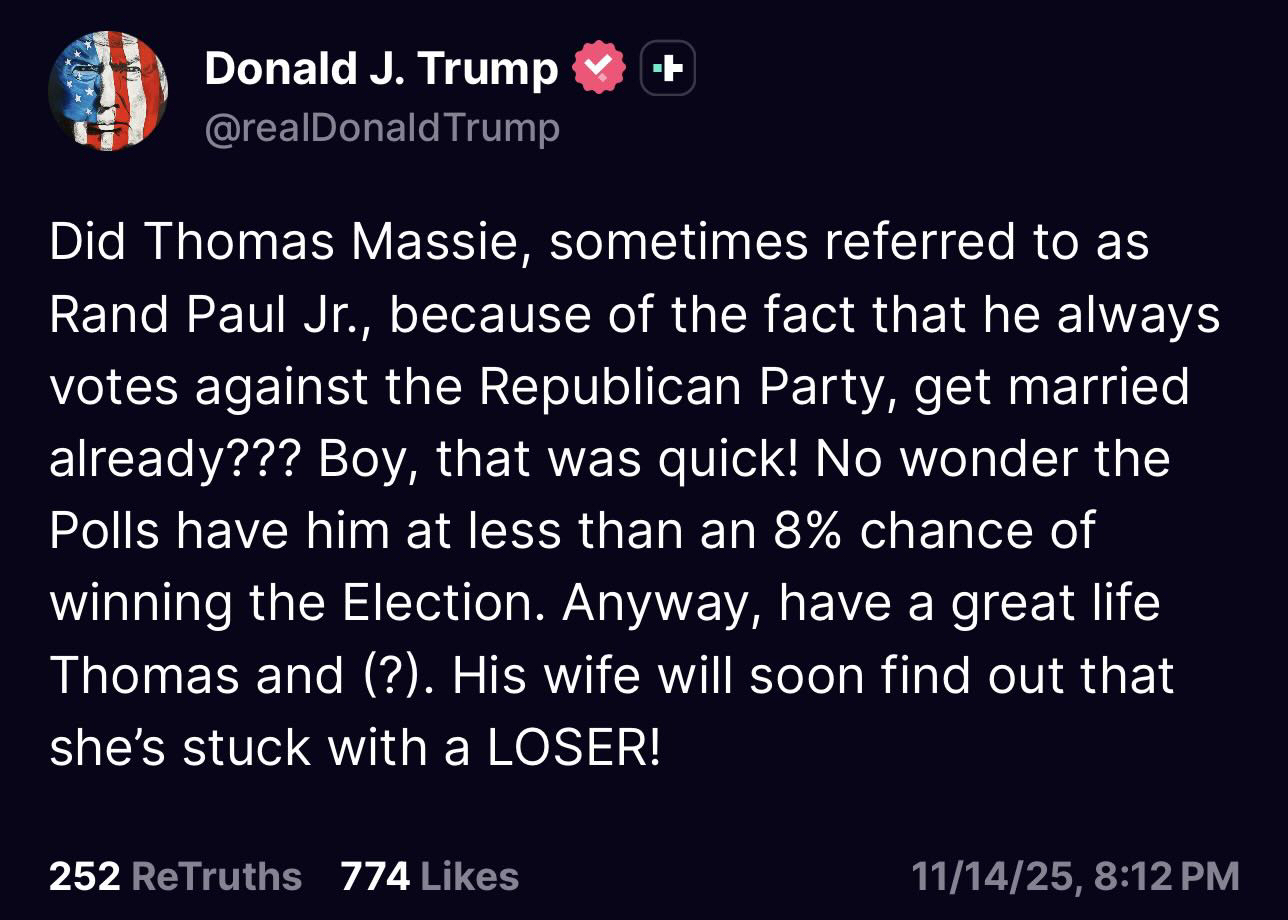Open the flag-painted profile avatar
Screen dimensions: 1288x920
click(108, 90)
